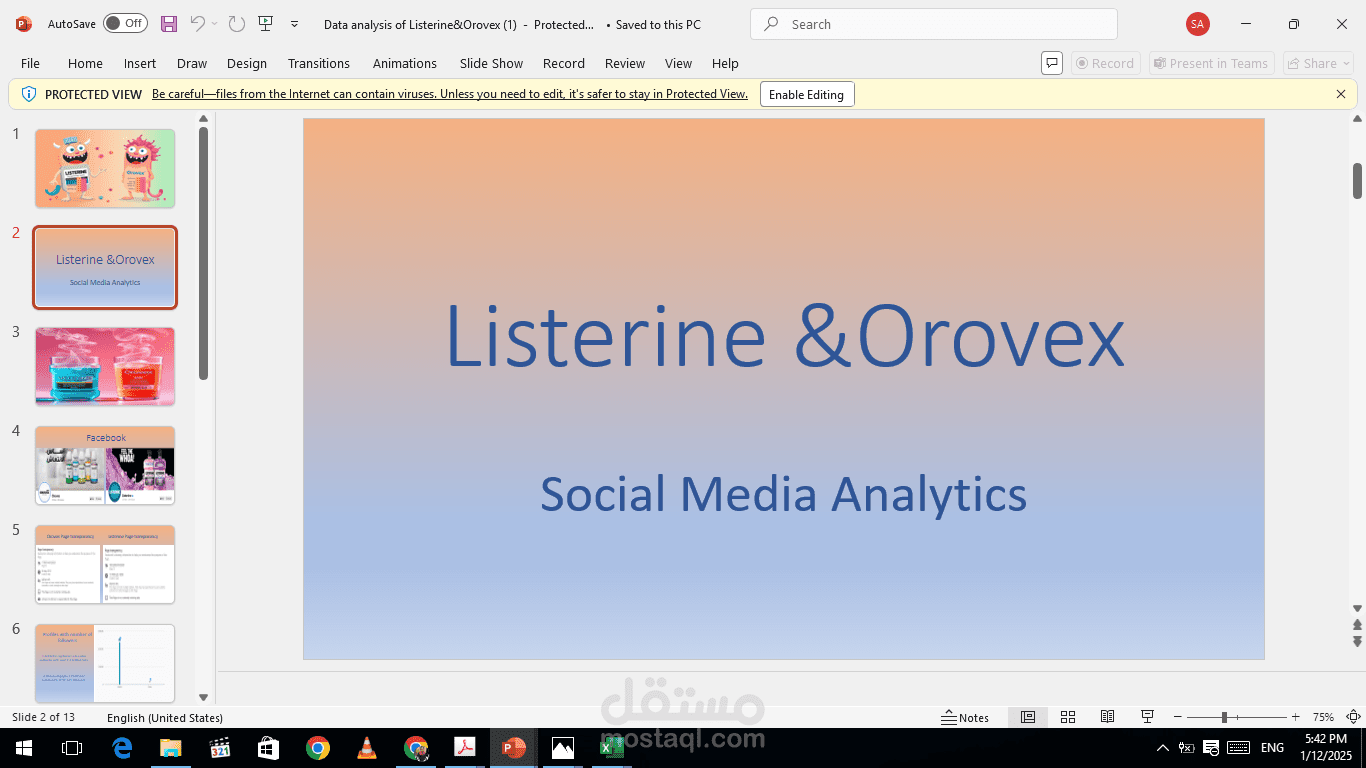Click the English (United States) language indicator
The height and width of the screenshot is (768, 1366).
(x=165, y=717)
